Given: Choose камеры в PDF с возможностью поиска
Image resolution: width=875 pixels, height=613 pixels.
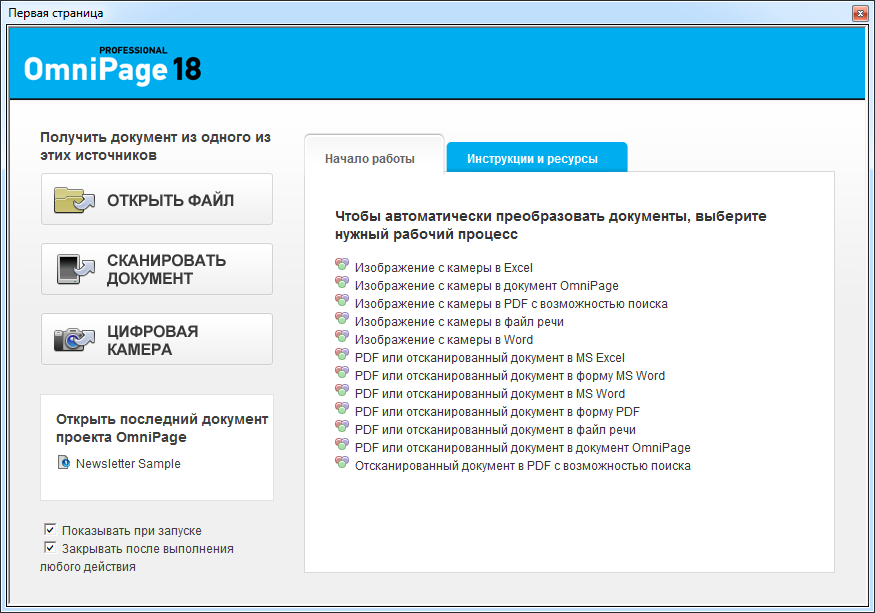Looking at the screenshot, I should pyautogui.click(x=511, y=304).
